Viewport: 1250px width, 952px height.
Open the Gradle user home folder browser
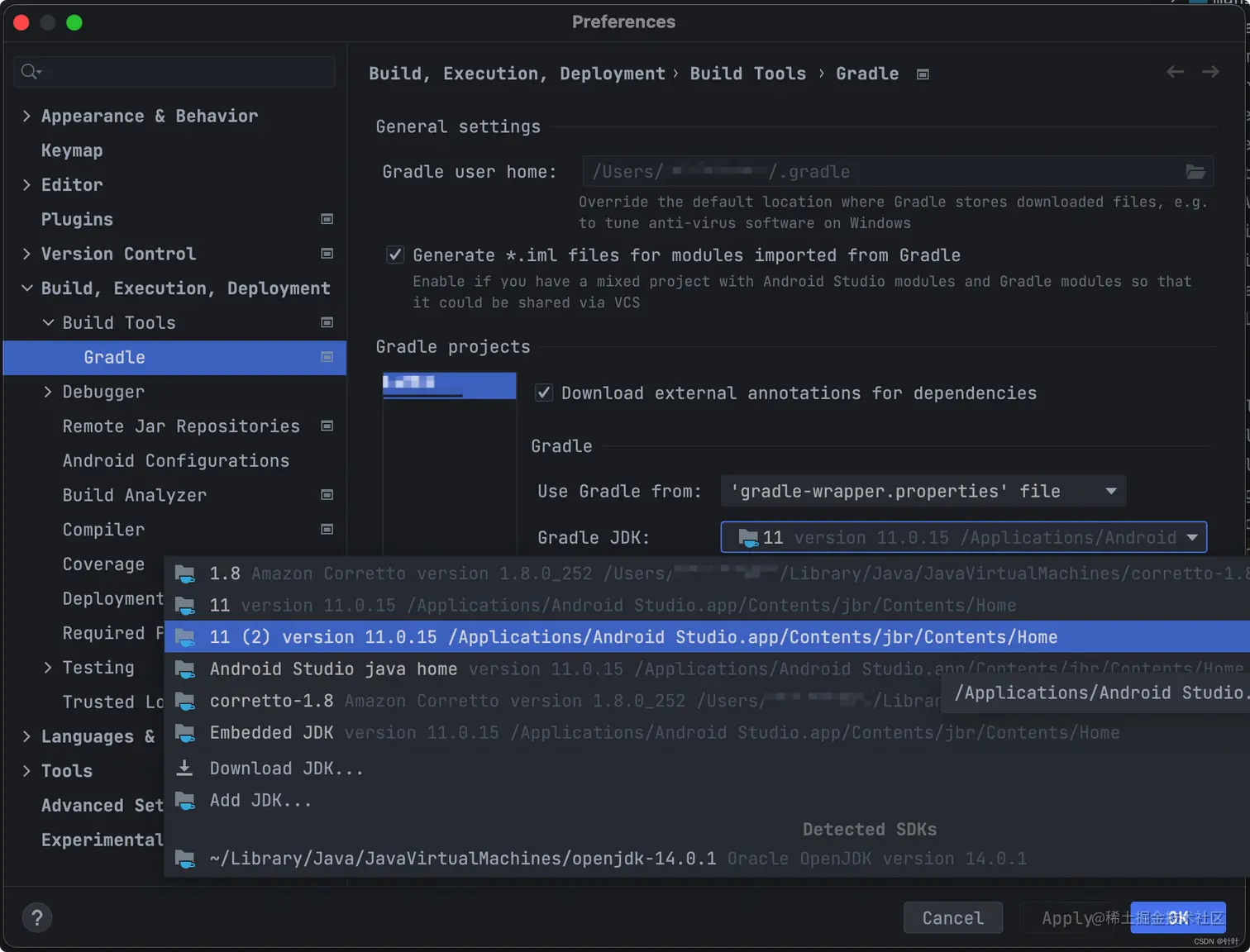1195,172
